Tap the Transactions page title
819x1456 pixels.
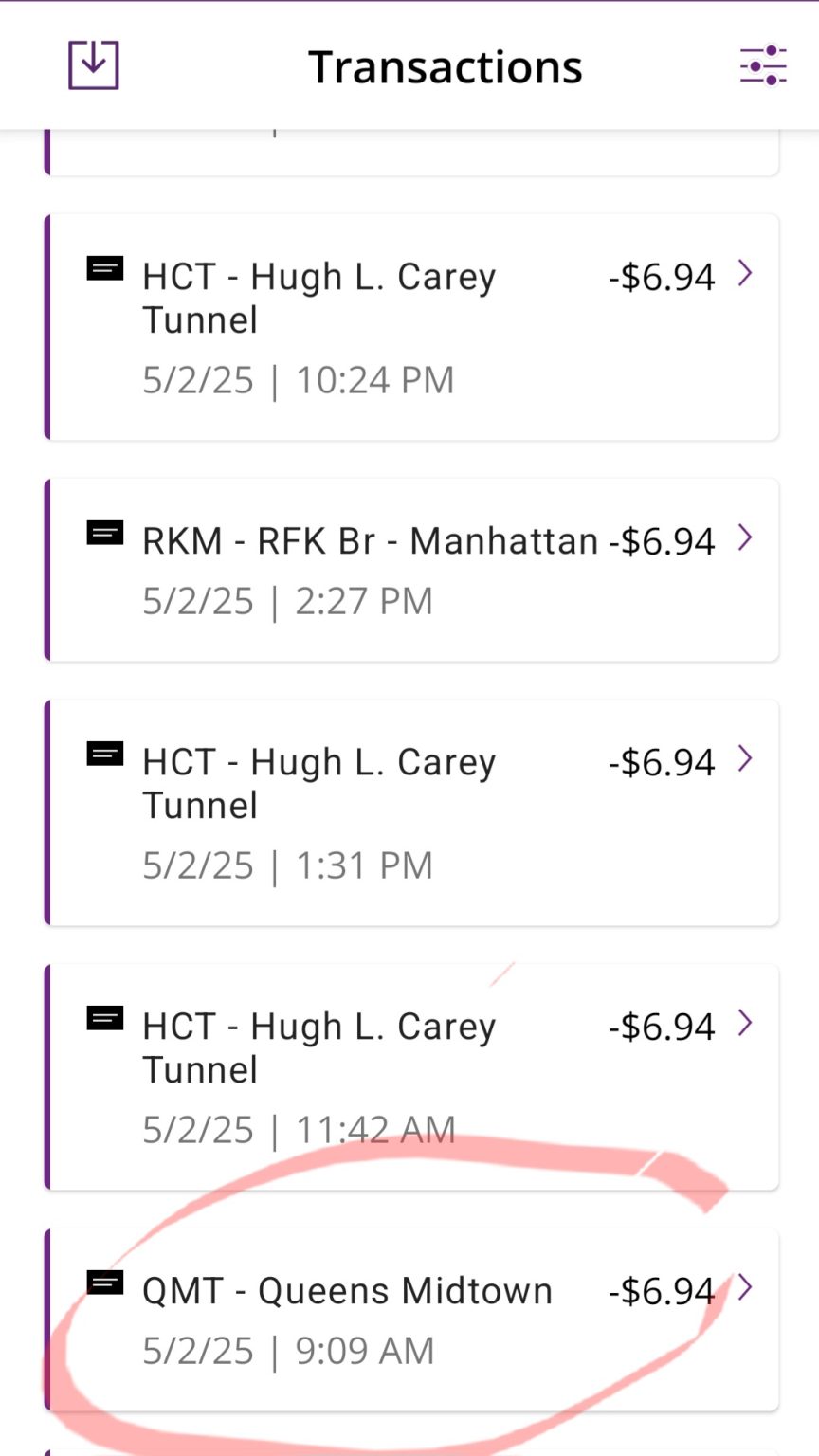click(x=446, y=67)
